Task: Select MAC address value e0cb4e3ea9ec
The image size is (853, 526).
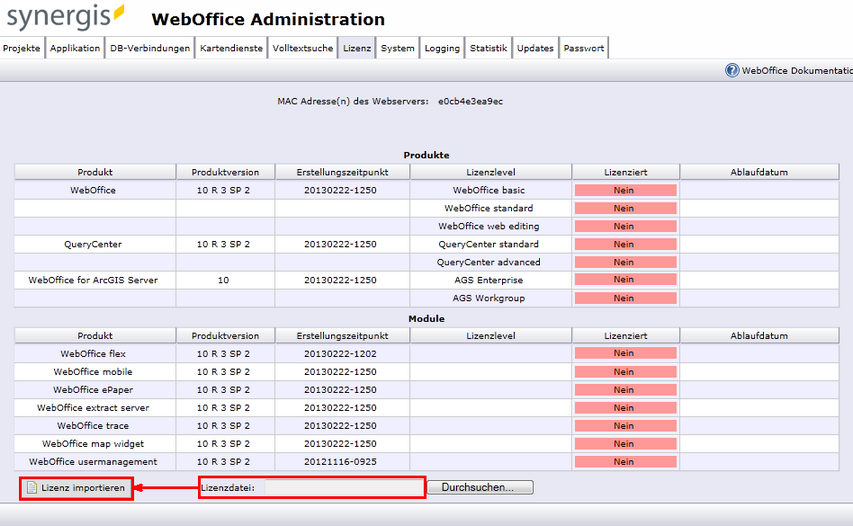Action: [471, 101]
